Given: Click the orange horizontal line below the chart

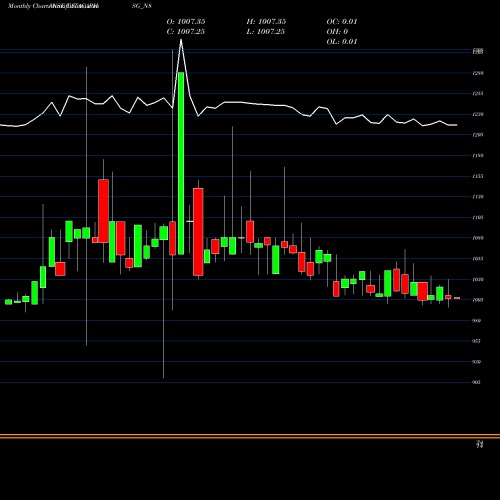Looking at the screenshot, I should 250,436.
